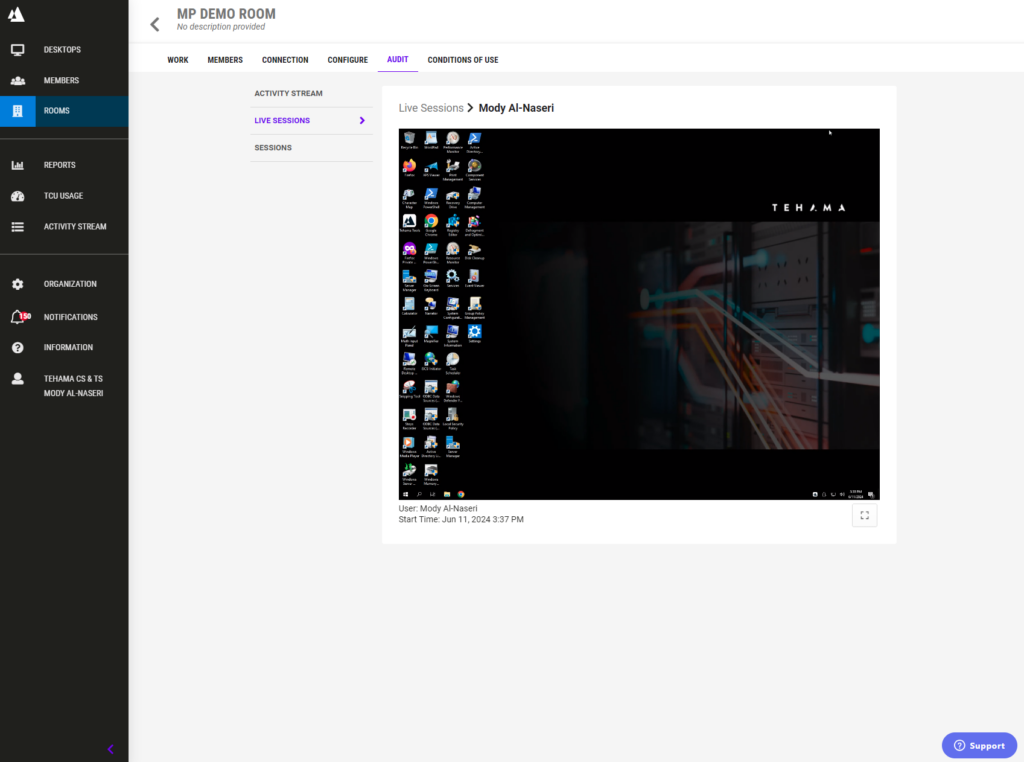Open Organization settings gear icon
1024x762 pixels.
click(x=18, y=284)
